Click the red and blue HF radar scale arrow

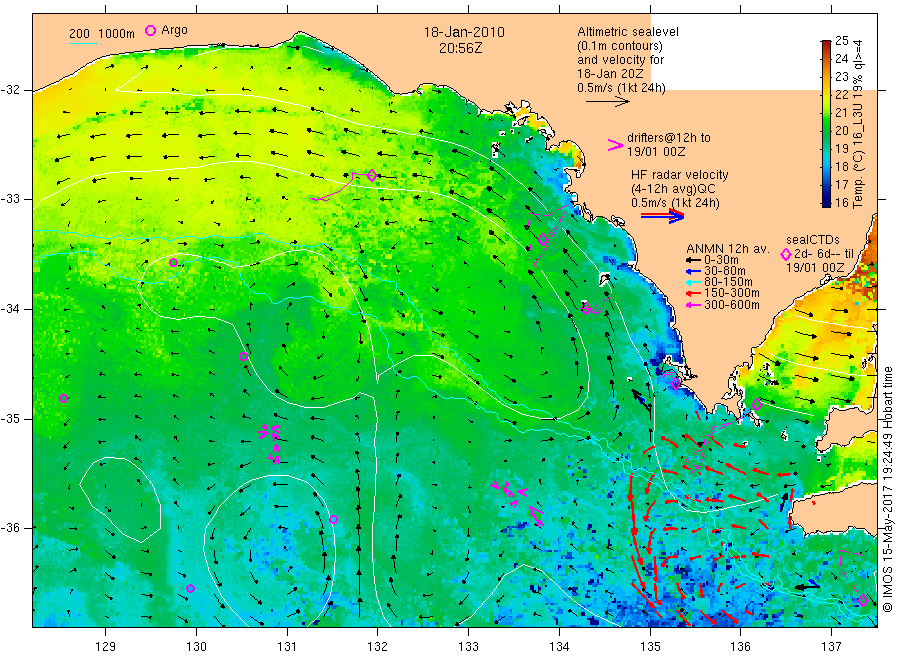662,216
